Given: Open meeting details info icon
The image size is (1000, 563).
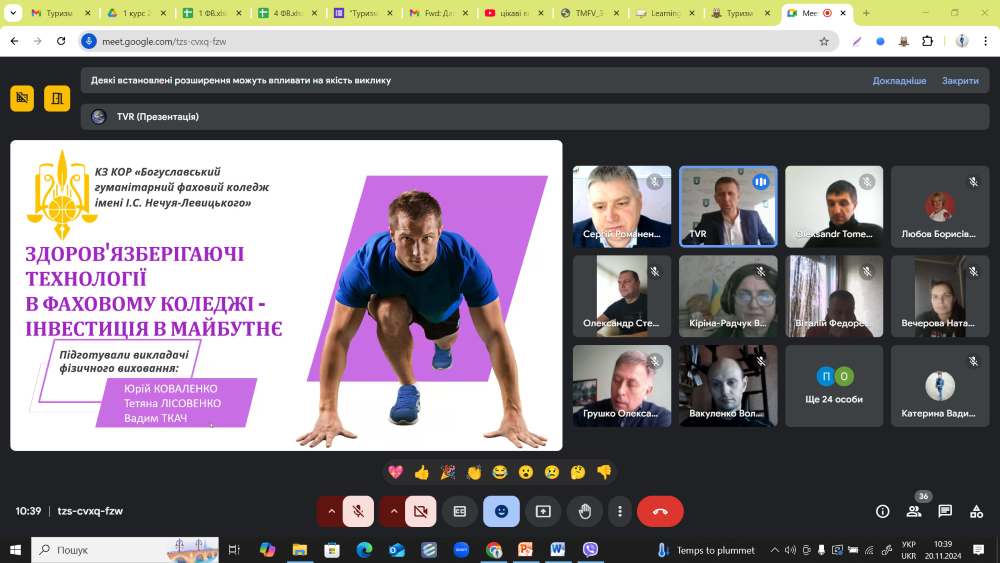Looking at the screenshot, I should [882, 511].
